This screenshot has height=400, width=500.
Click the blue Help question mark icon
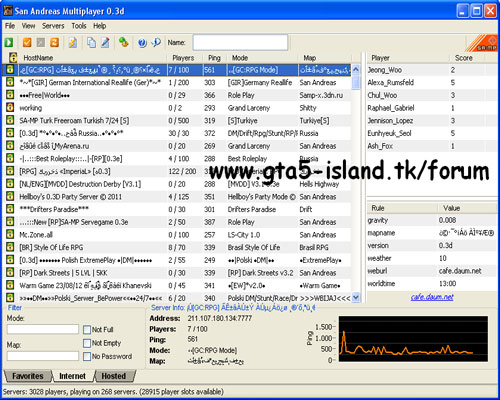pyautogui.click(x=142, y=43)
